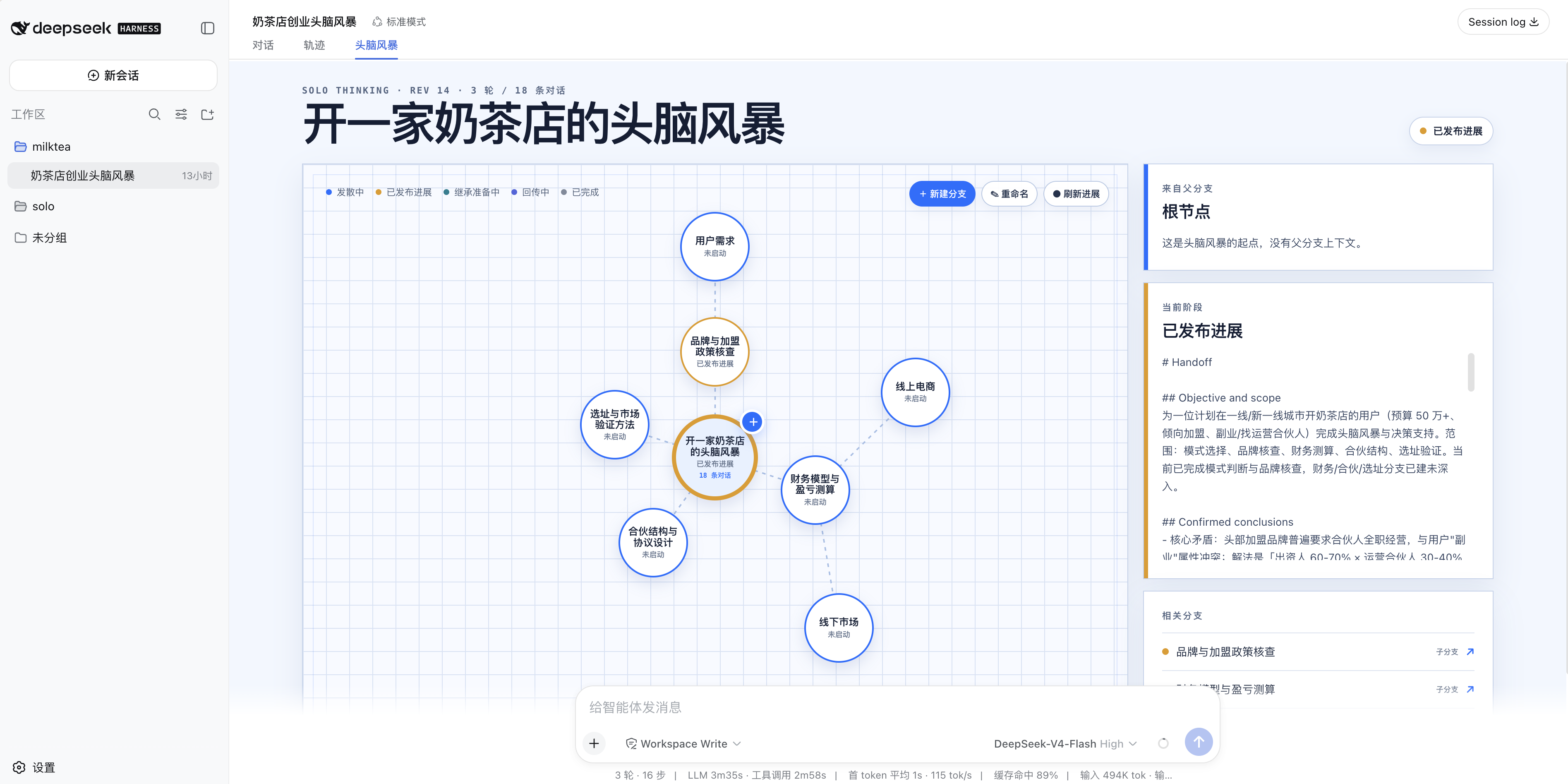Switch to the 轨迹 tab
The image size is (1568, 784).
(314, 45)
